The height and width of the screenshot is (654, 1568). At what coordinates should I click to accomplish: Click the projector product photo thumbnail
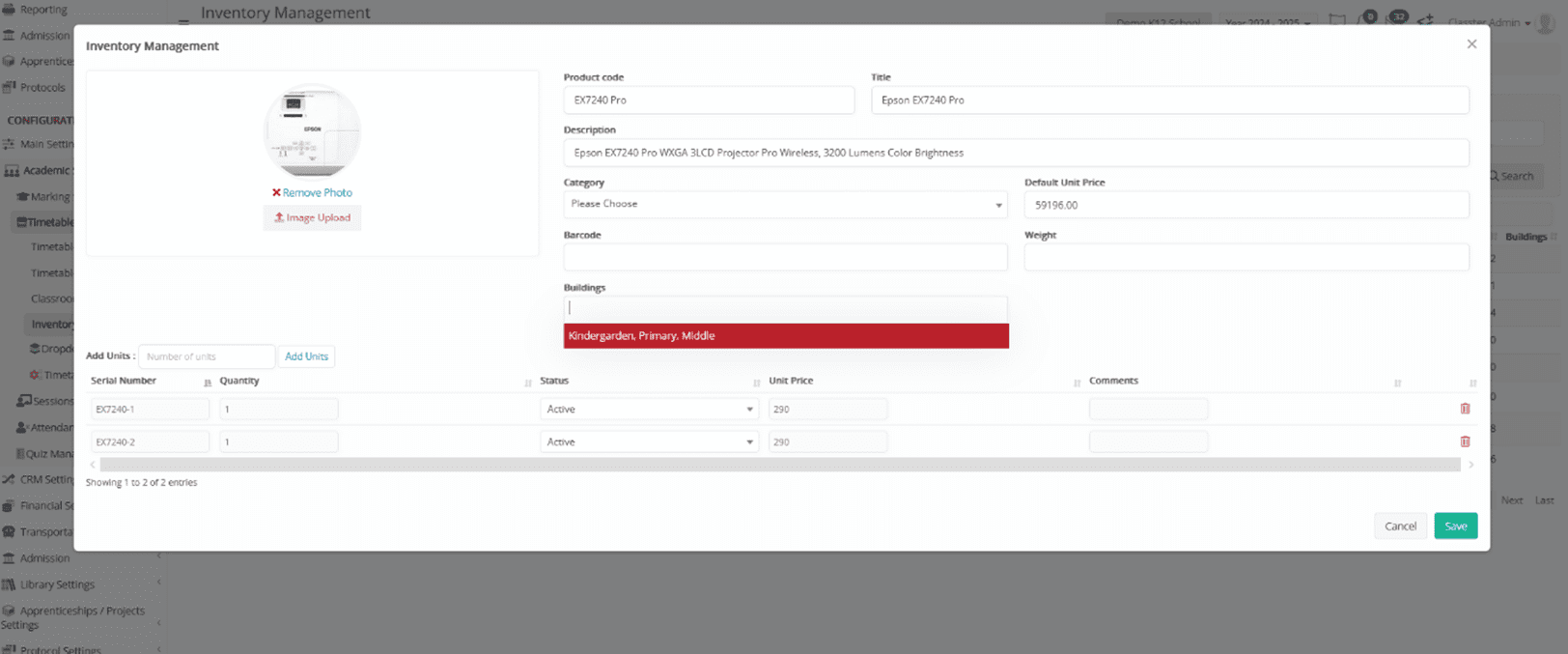tap(312, 131)
